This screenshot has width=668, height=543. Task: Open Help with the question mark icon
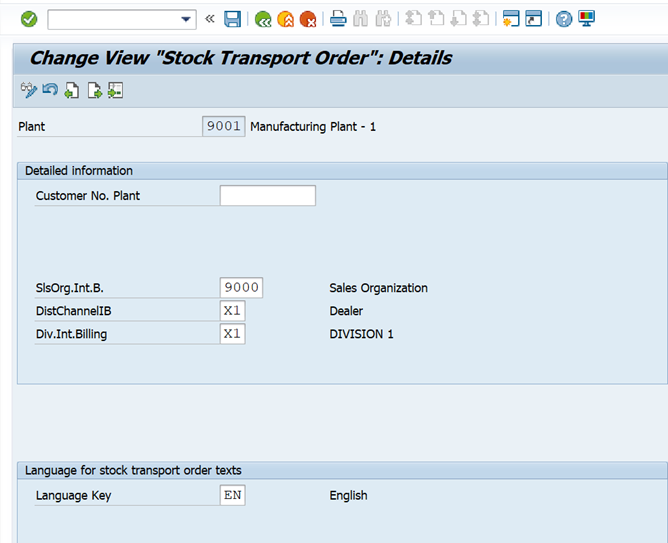(x=564, y=19)
